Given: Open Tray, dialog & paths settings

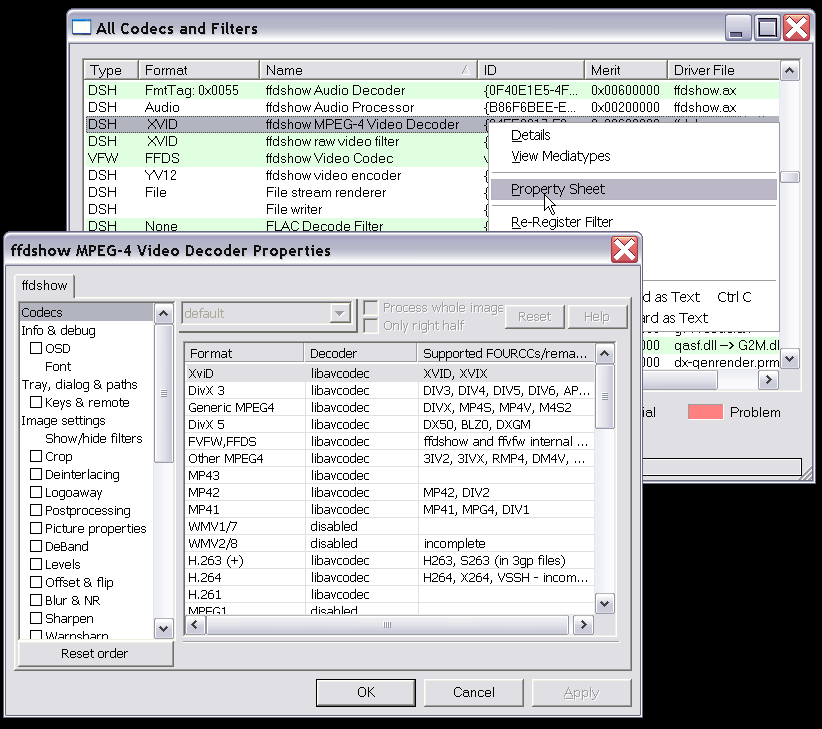Looking at the screenshot, I should coord(79,384).
